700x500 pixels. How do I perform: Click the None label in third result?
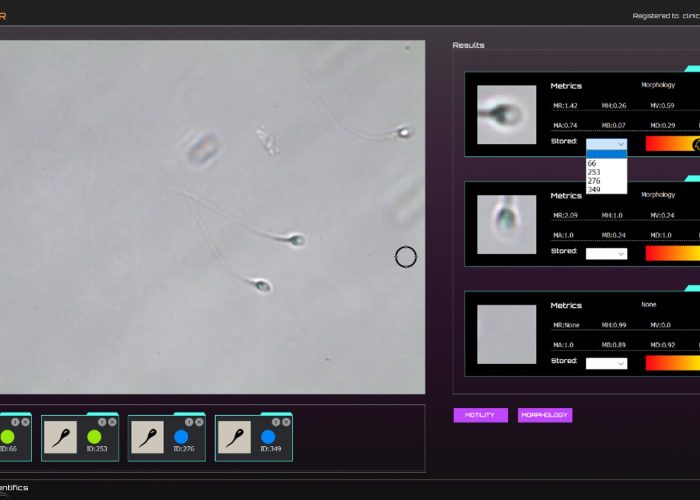[x=649, y=304]
